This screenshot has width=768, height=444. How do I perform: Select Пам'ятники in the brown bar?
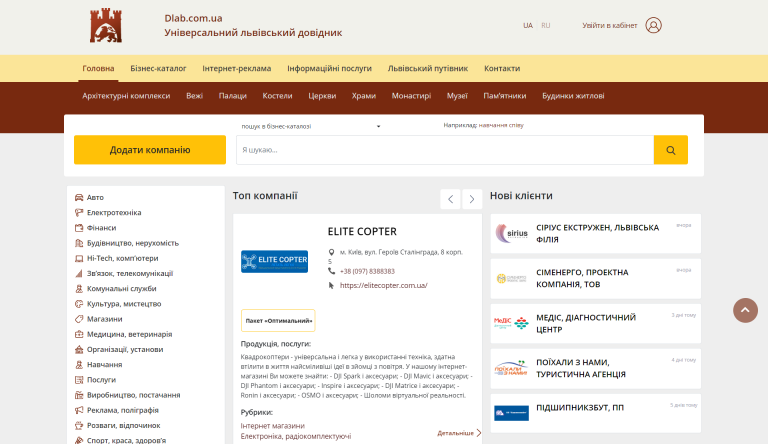tap(505, 96)
